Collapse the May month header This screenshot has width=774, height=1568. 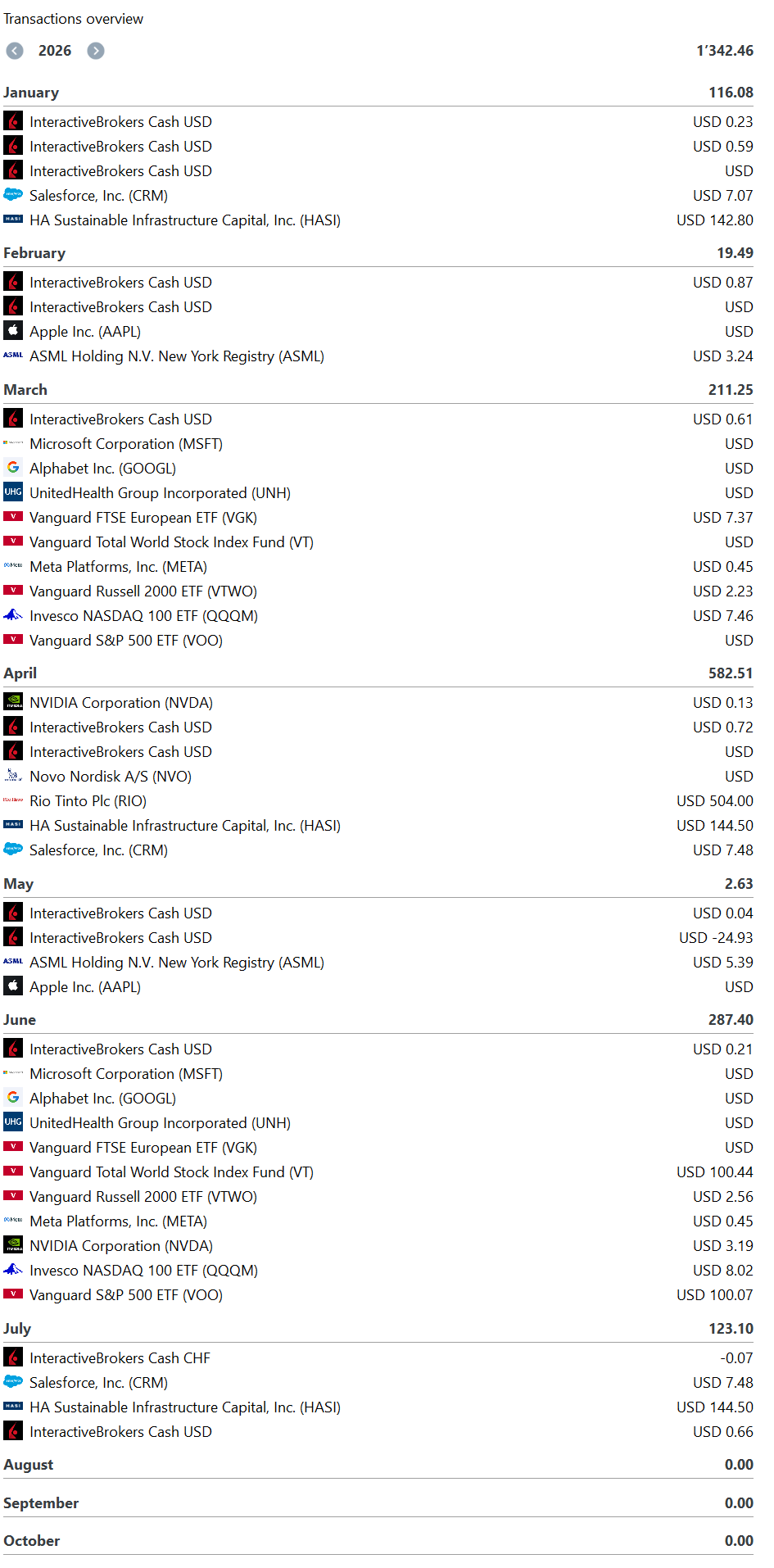[x=378, y=884]
